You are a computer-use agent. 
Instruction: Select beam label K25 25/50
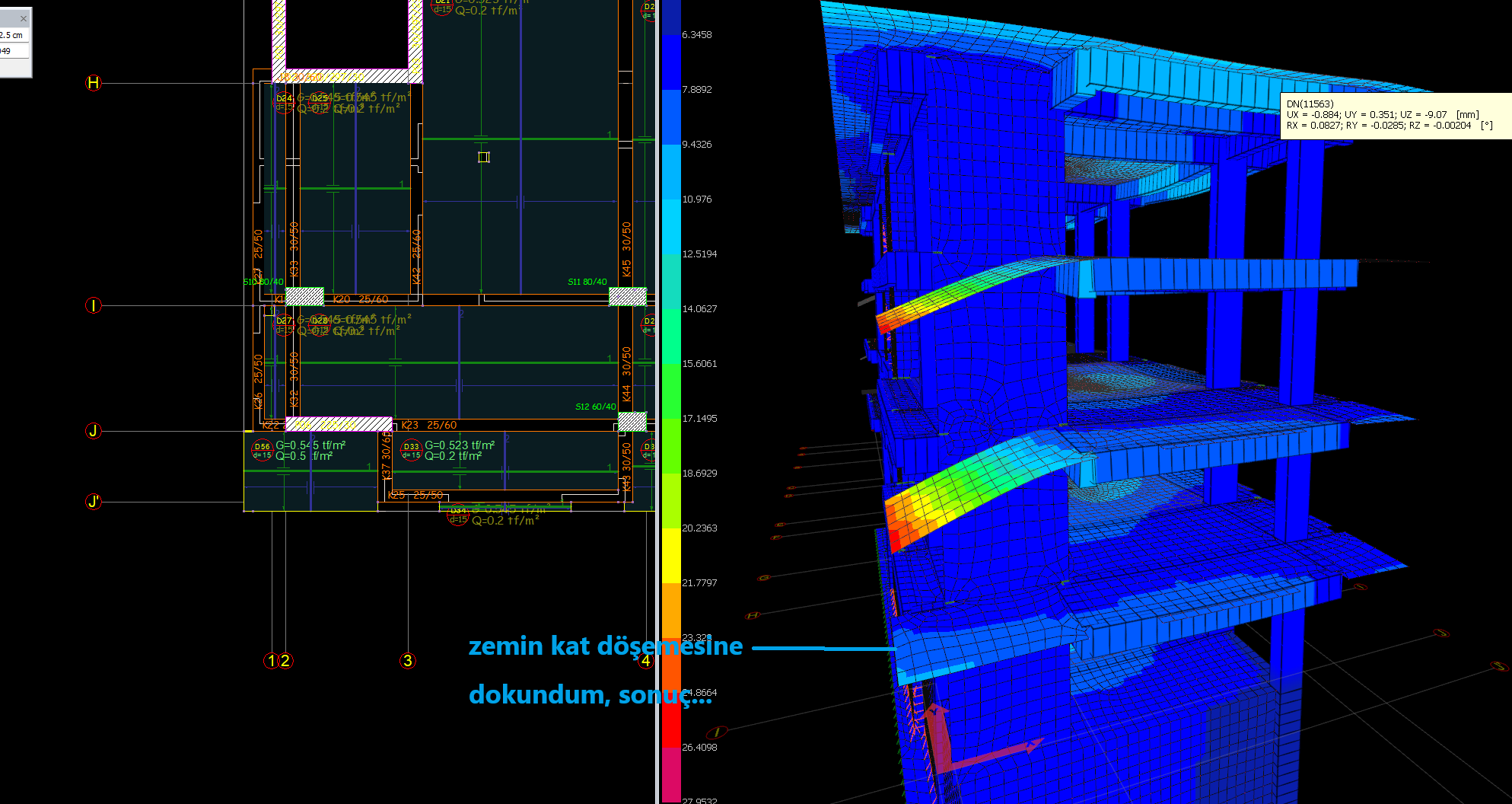[415, 495]
